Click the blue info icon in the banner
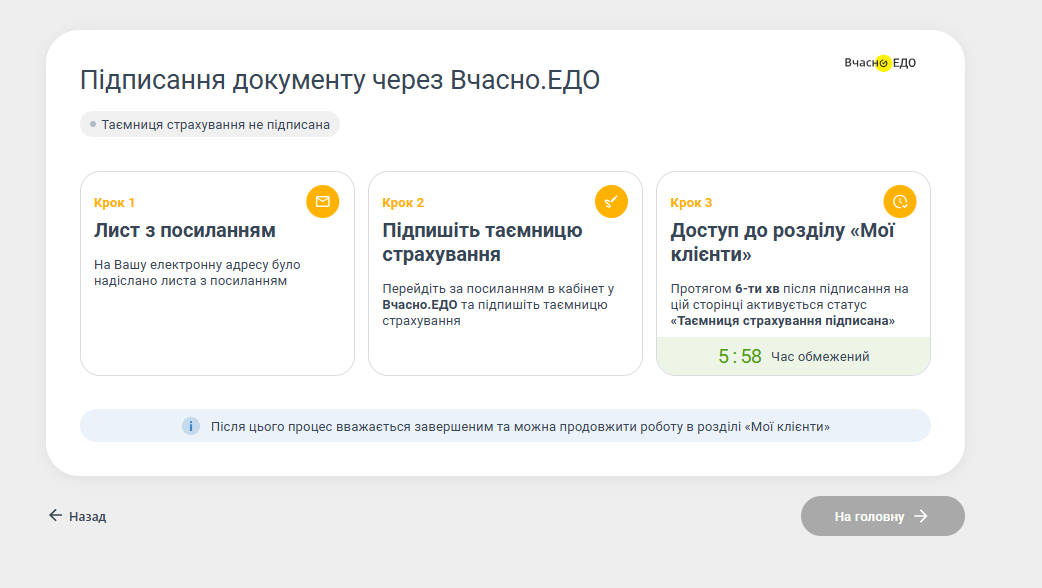This screenshot has width=1042, height=588. tap(191, 426)
